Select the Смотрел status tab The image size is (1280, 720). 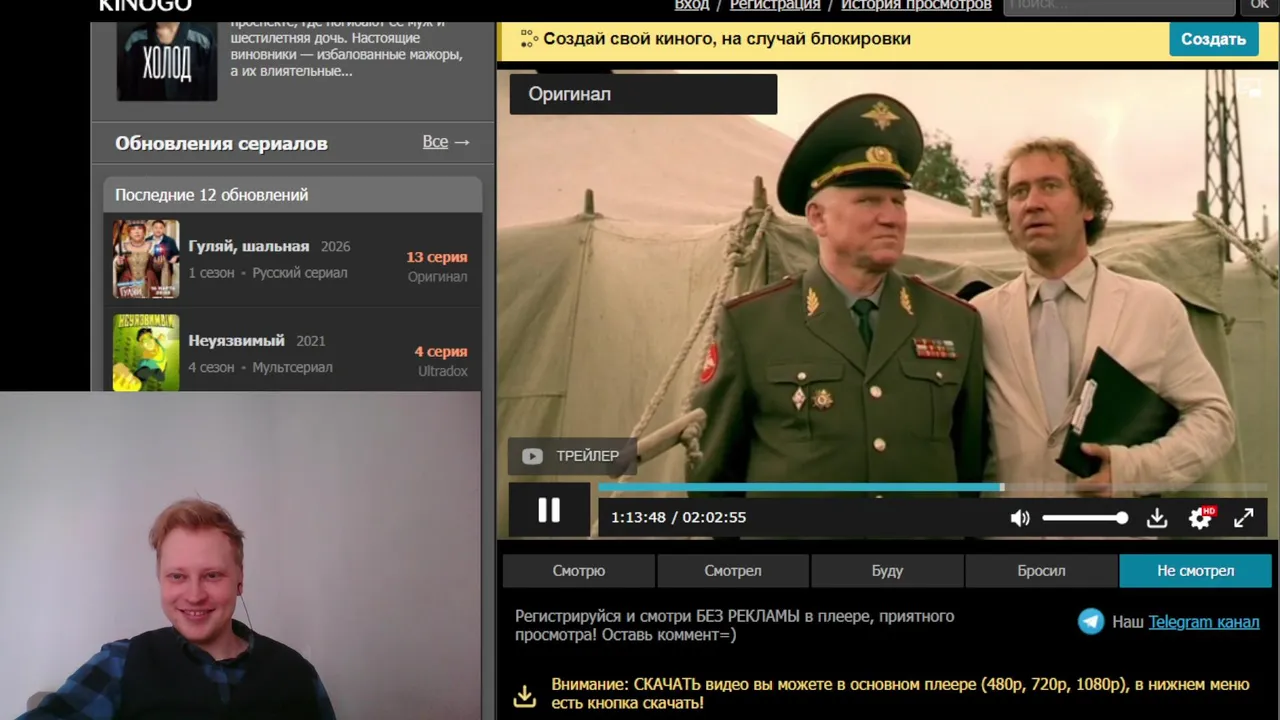point(733,571)
